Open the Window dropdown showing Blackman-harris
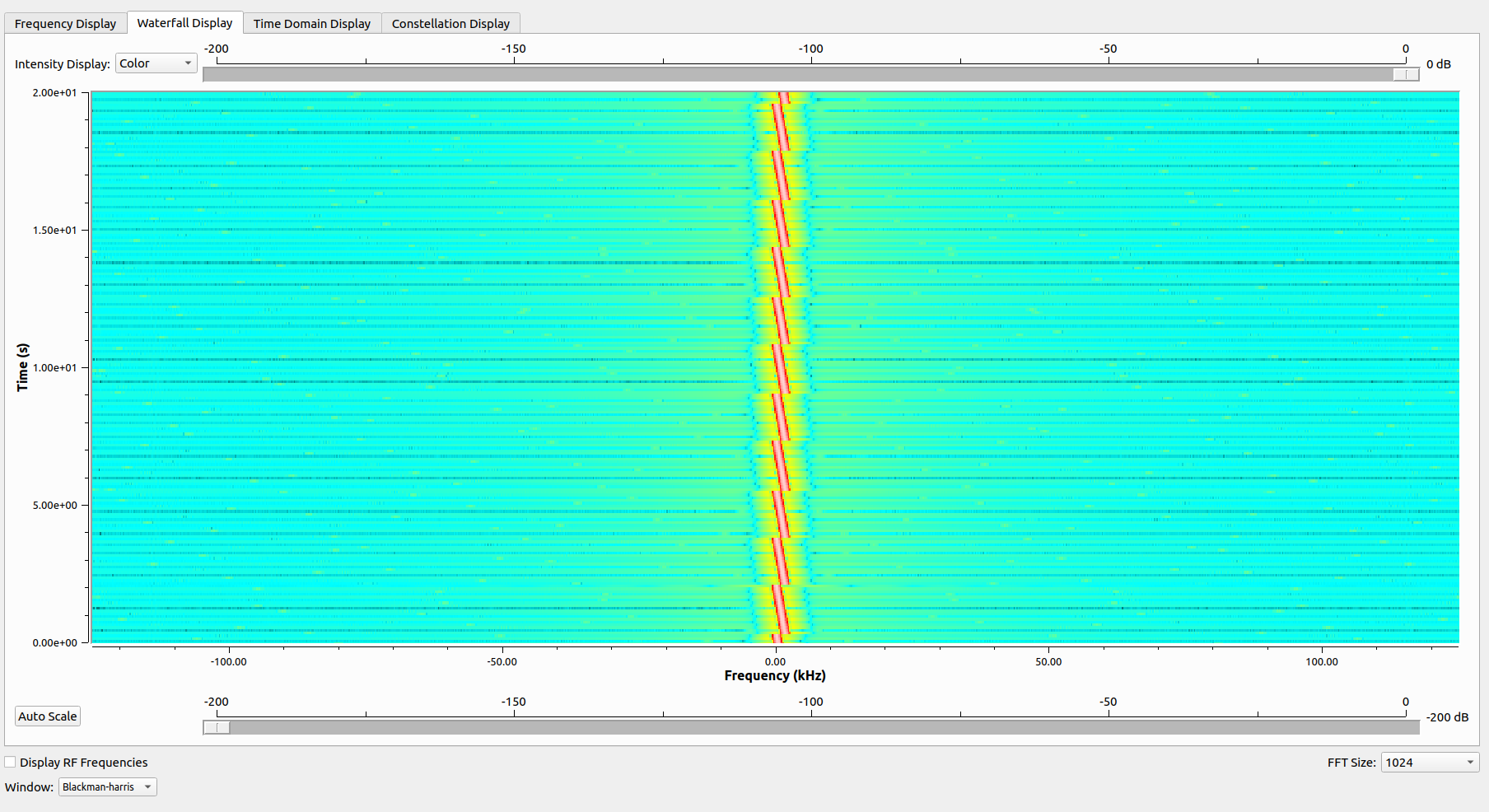 pyautogui.click(x=107, y=786)
